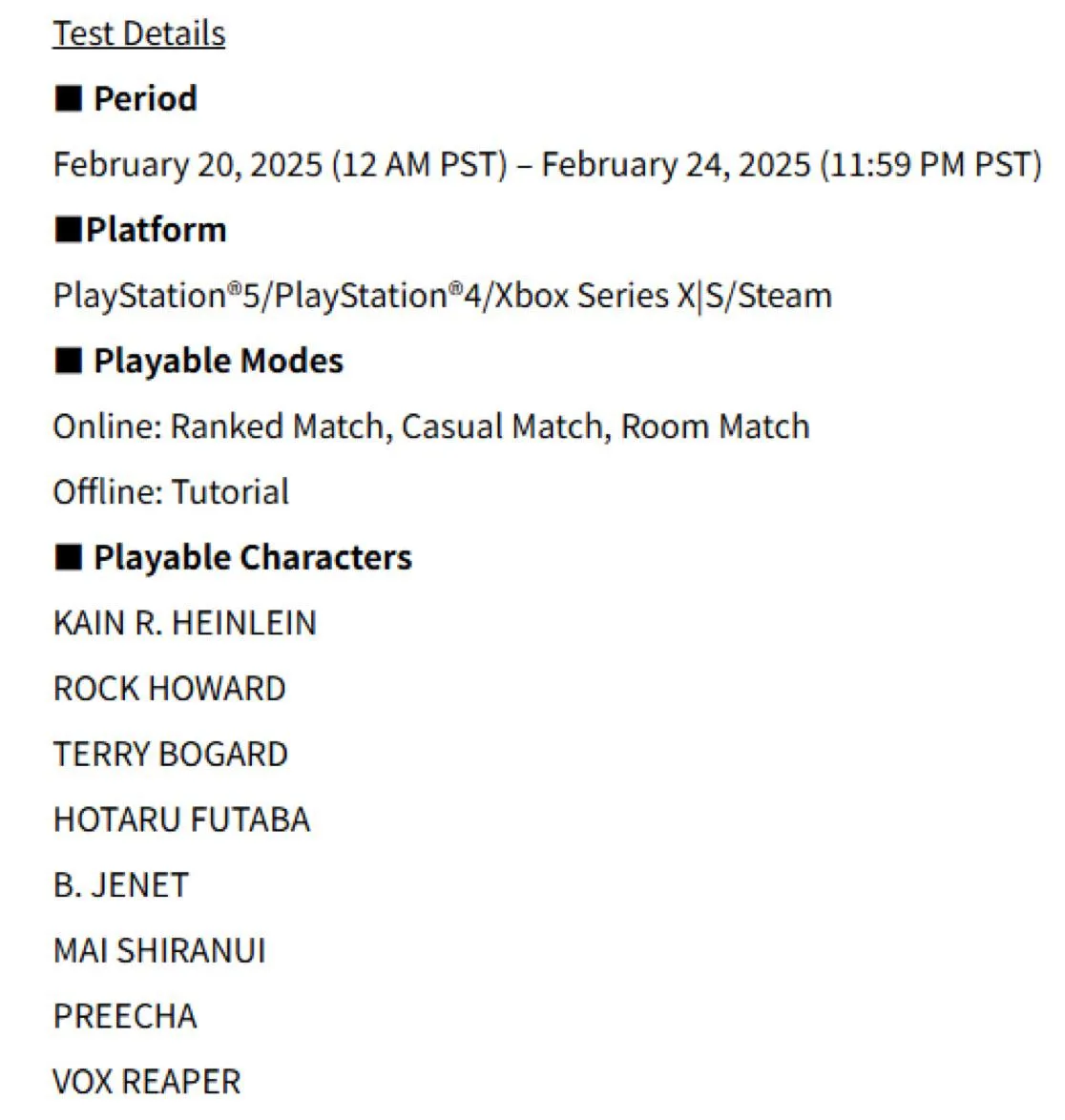The height and width of the screenshot is (1120, 1065).
Task: Select TERRY BOGARD in character list
Action: click(170, 755)
